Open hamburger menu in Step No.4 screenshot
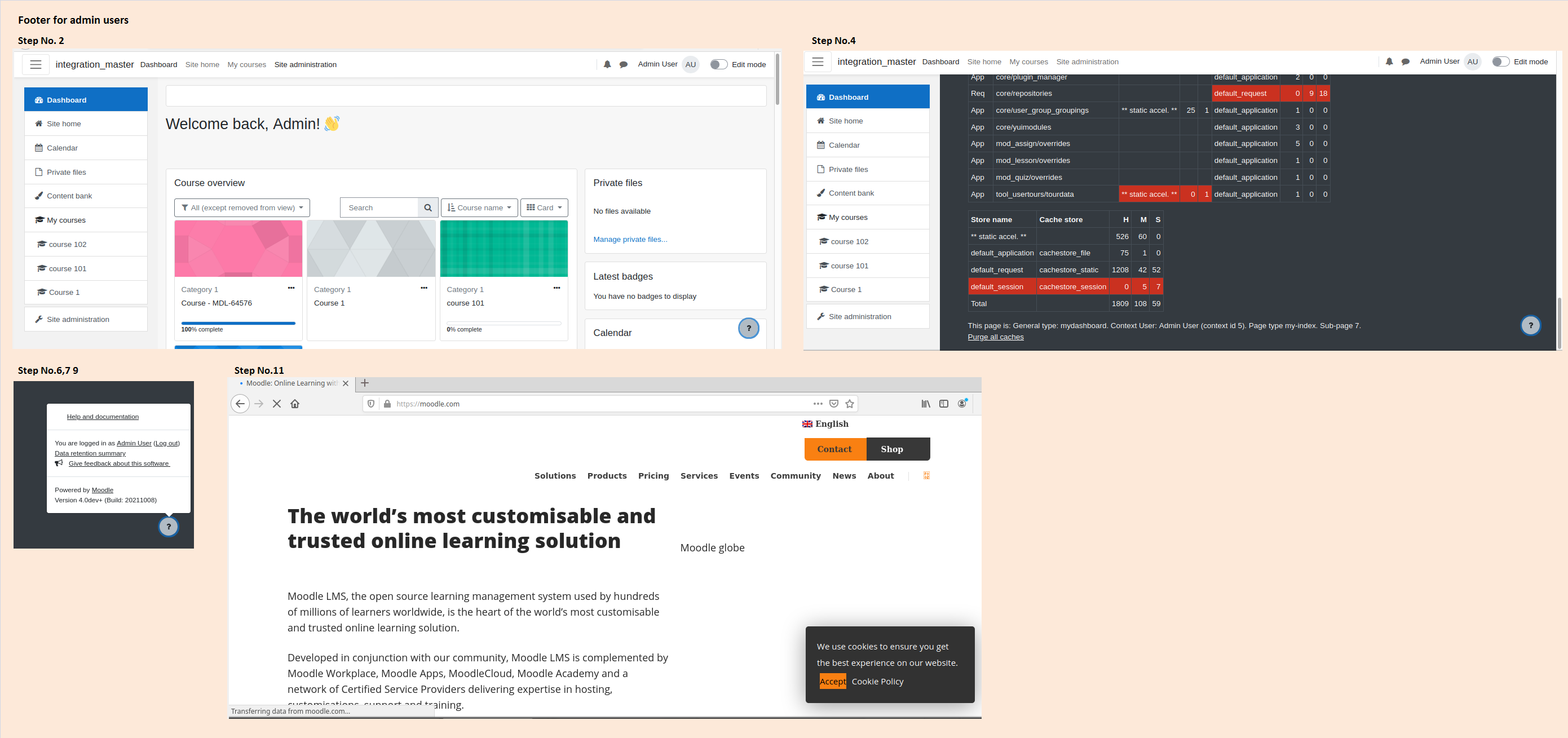This screenshot has width=1568, height=738. point(818,61)
